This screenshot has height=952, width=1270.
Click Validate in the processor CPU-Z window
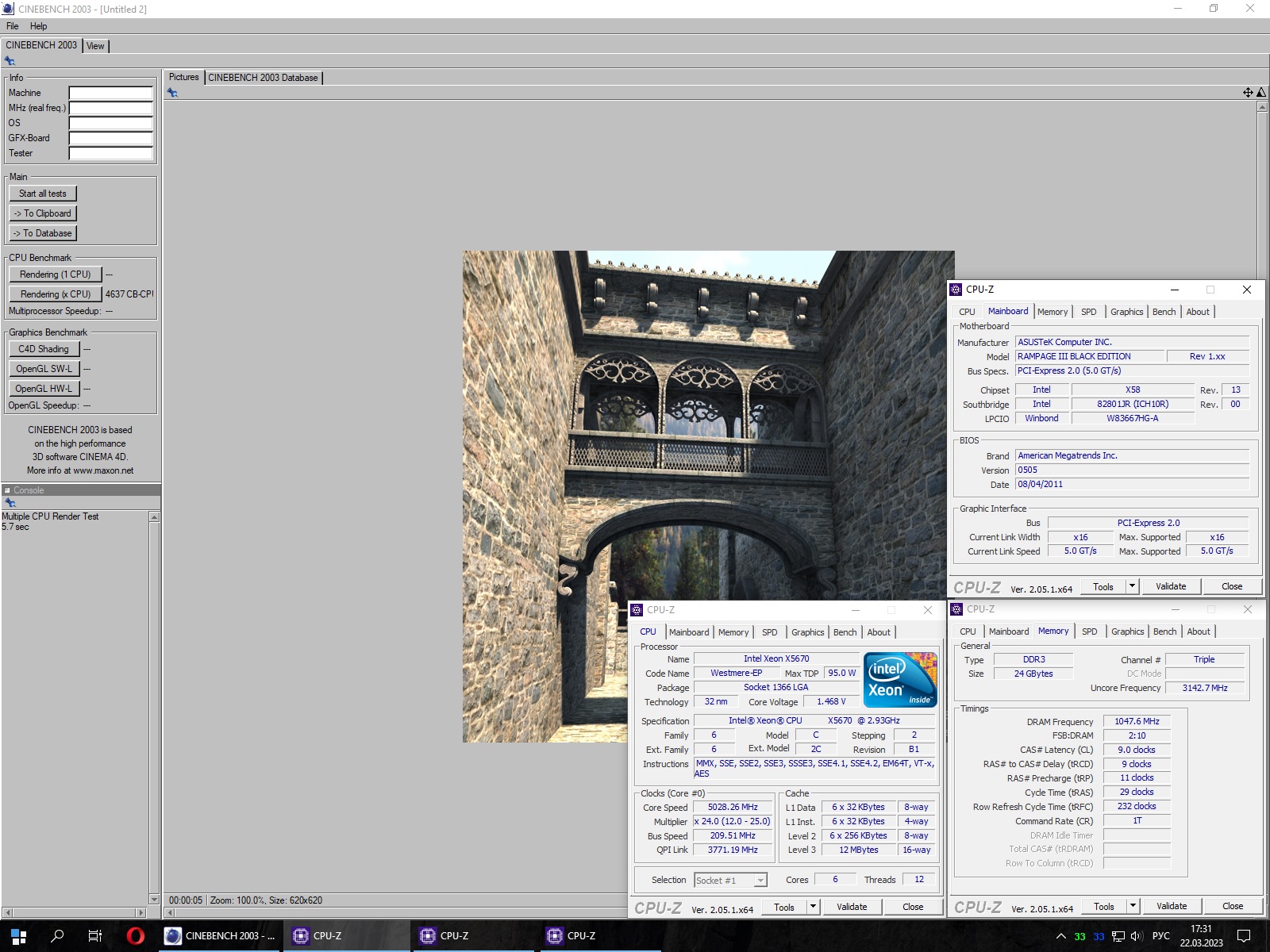click(852, 907)
